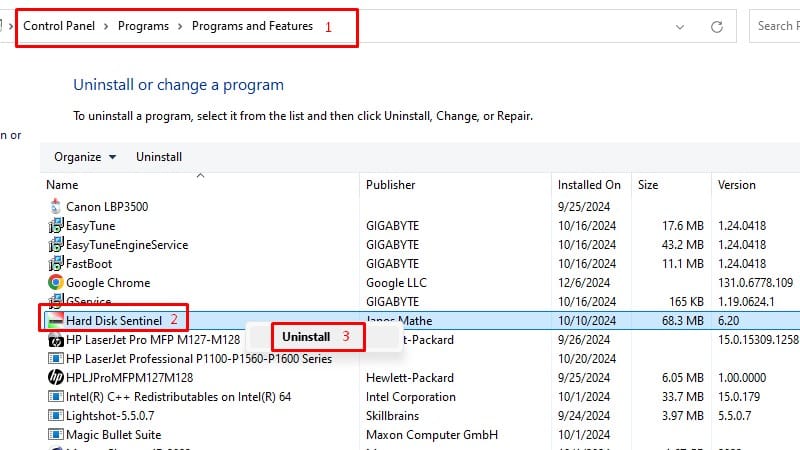
Task: Sort by the Version column header
Action: pyautogui.click(x=736, y=185)
